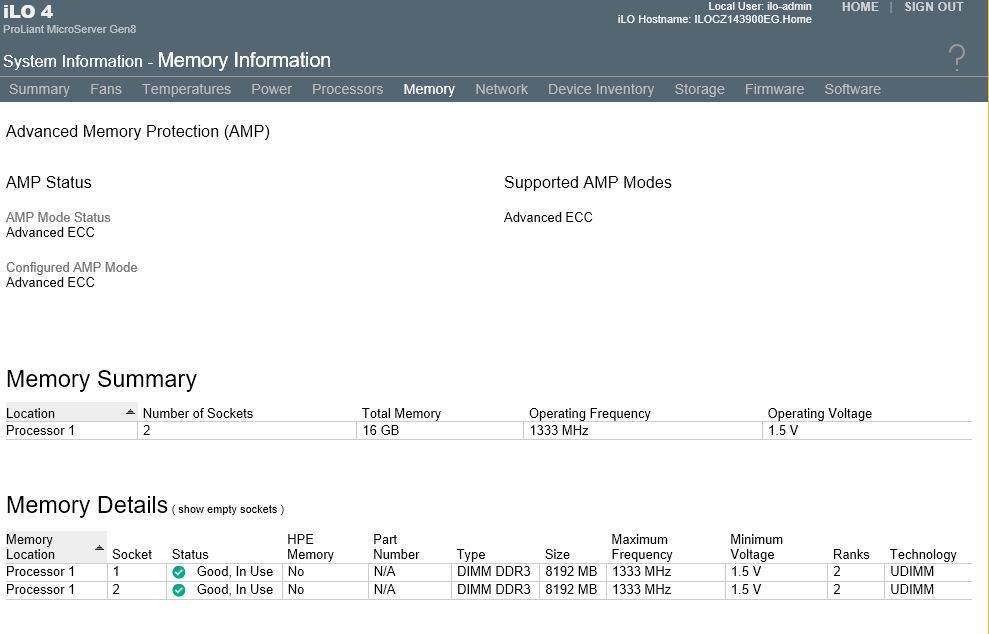
Task: Click iLO Hostname text in header
Action: (x=715, y=20)
